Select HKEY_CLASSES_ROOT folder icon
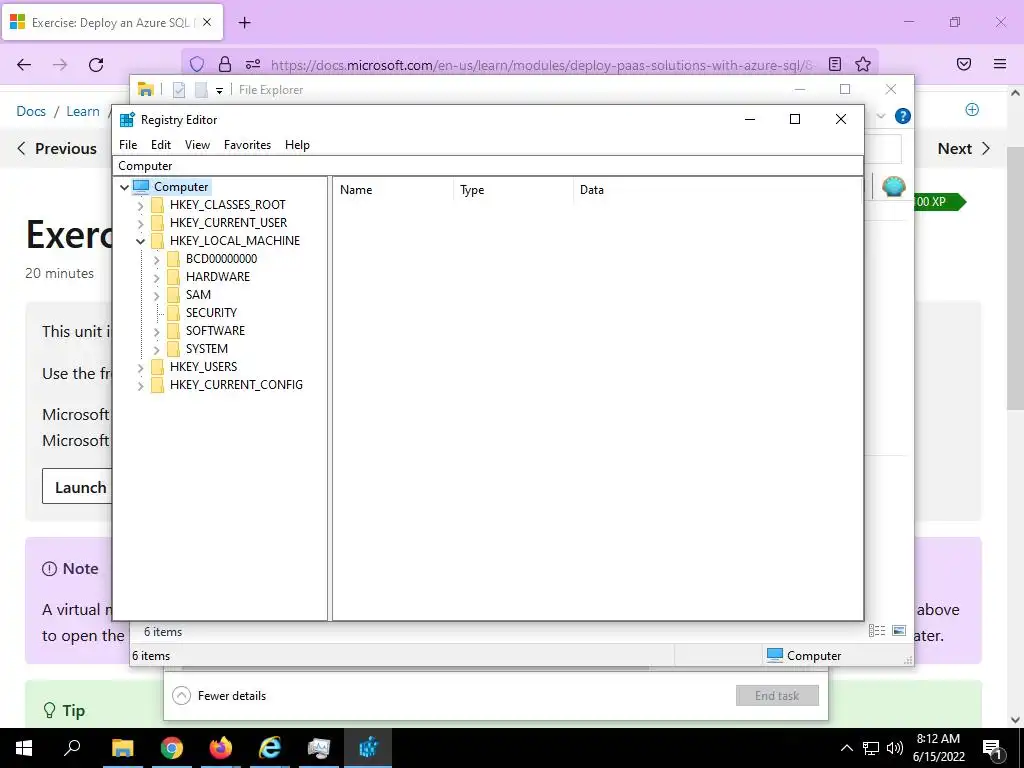 [x=157, y=205]
